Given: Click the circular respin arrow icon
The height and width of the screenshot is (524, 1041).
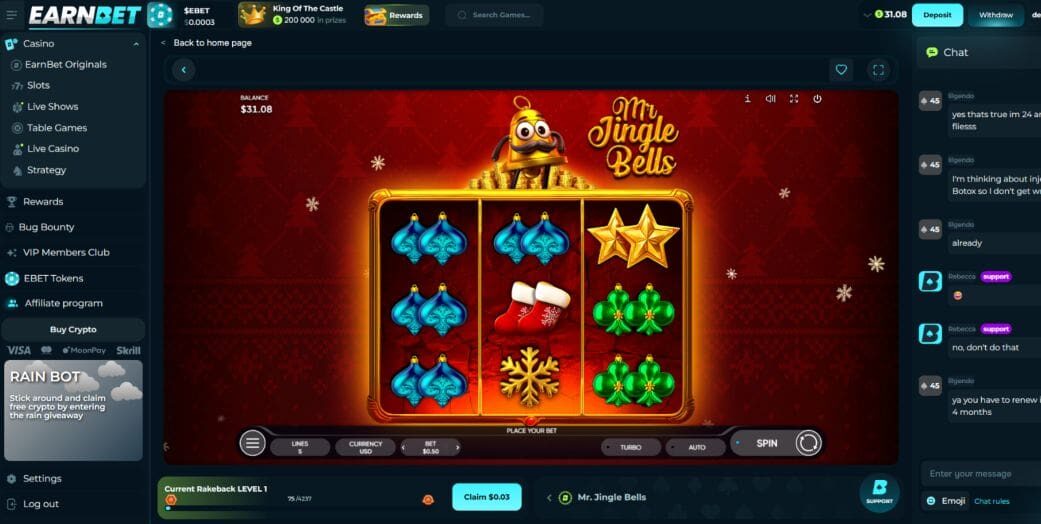Looking at the screenshot, I should (x=808, y=443).
